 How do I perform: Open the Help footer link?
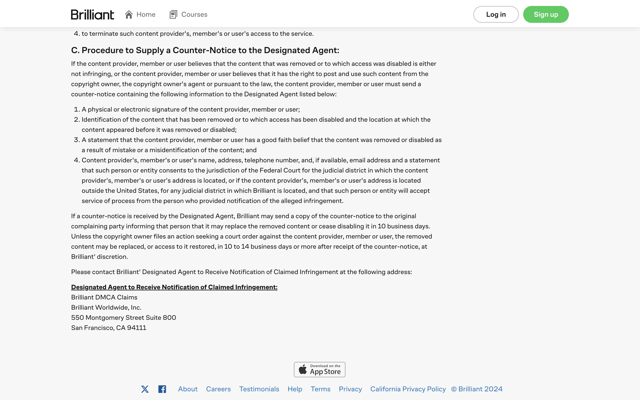click(295, 389)
